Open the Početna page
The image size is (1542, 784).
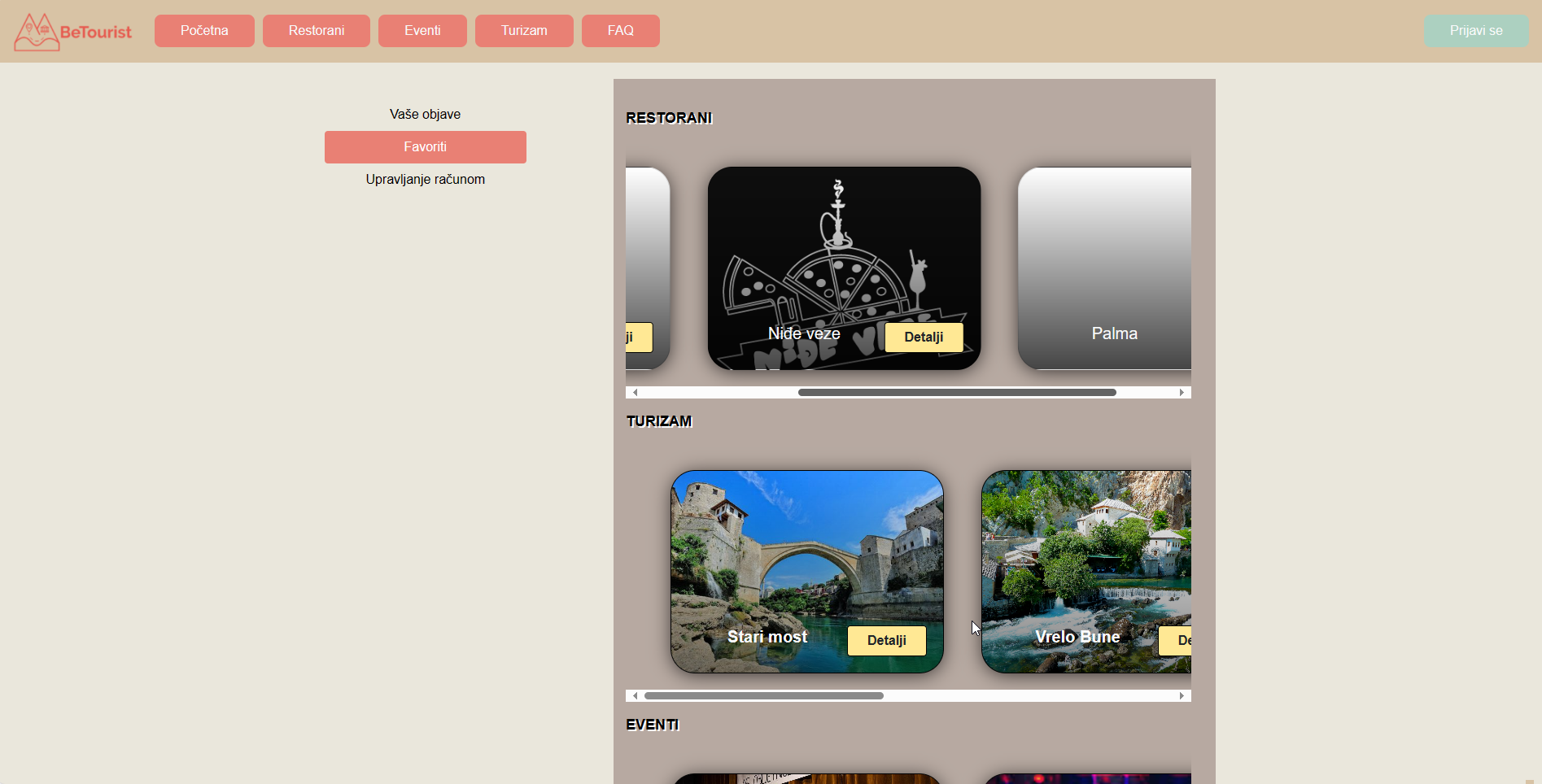(x=204, y=31)
